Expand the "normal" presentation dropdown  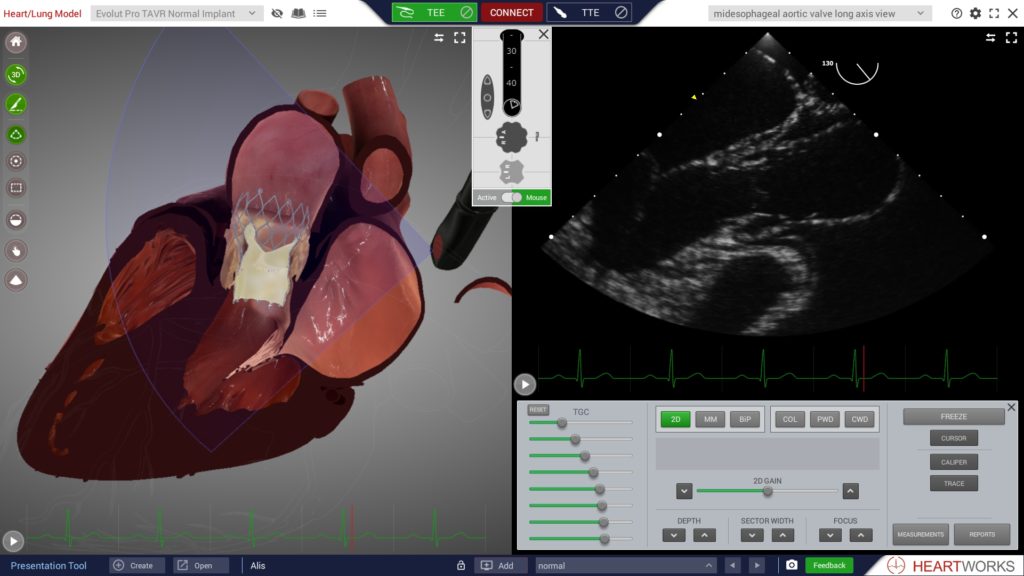[625, 566]
